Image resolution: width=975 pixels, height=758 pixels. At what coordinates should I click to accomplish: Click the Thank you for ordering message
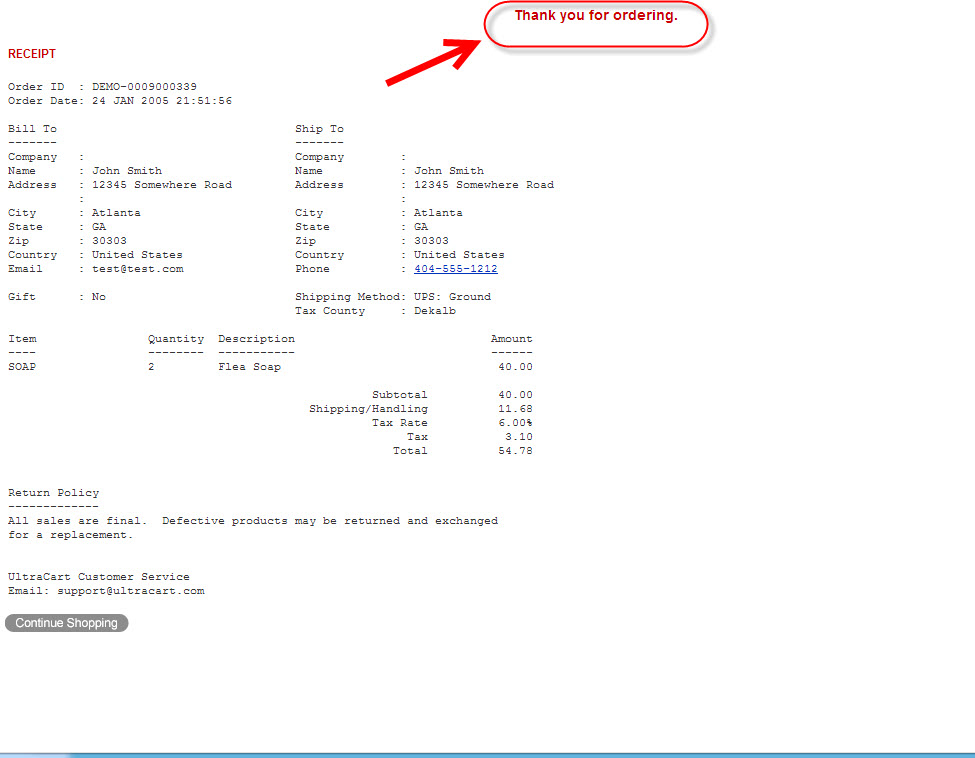[596, 16]
